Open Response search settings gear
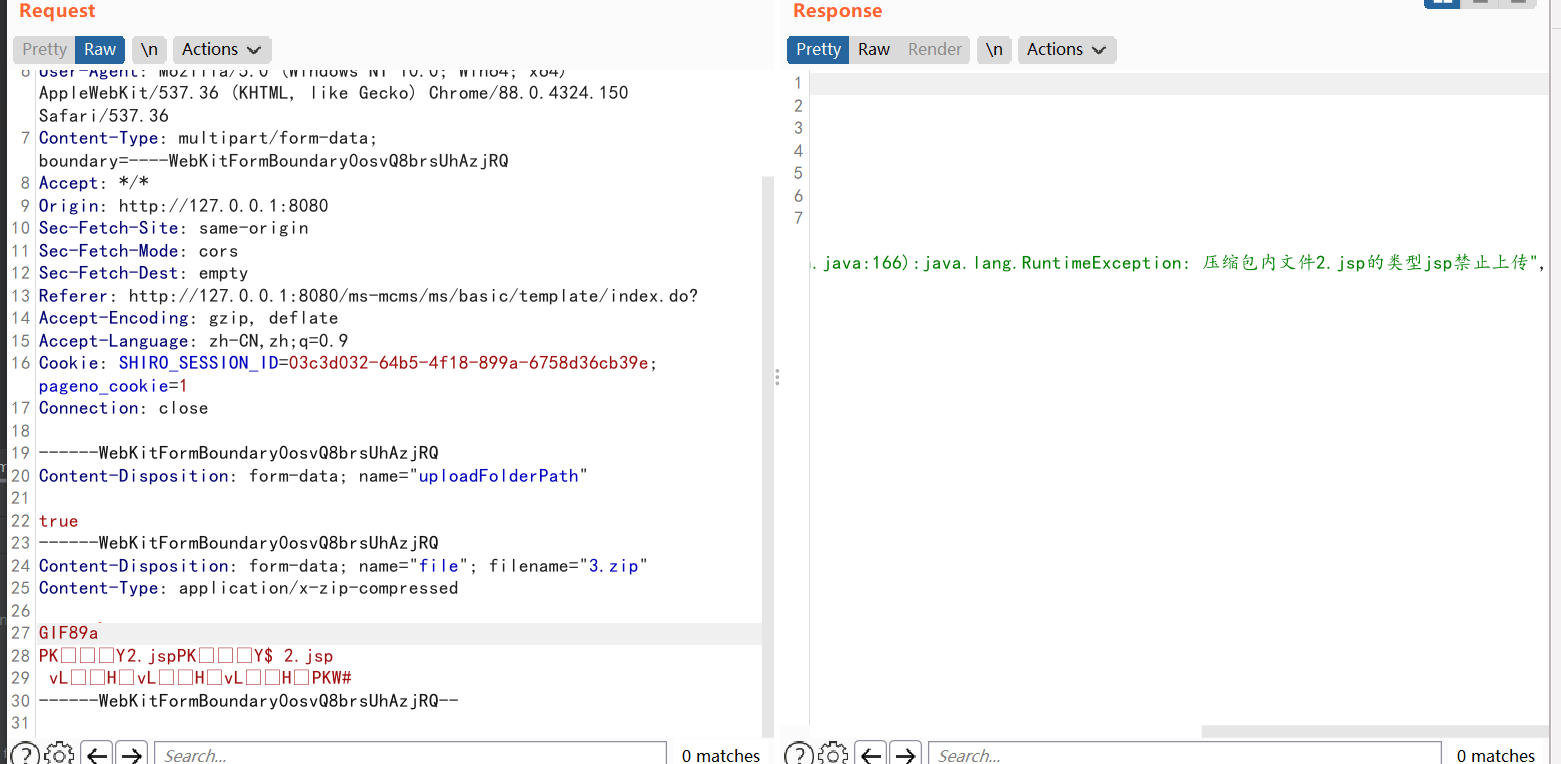The height and width of the screenshot is (764, 1561). click(x=833, y=754)
